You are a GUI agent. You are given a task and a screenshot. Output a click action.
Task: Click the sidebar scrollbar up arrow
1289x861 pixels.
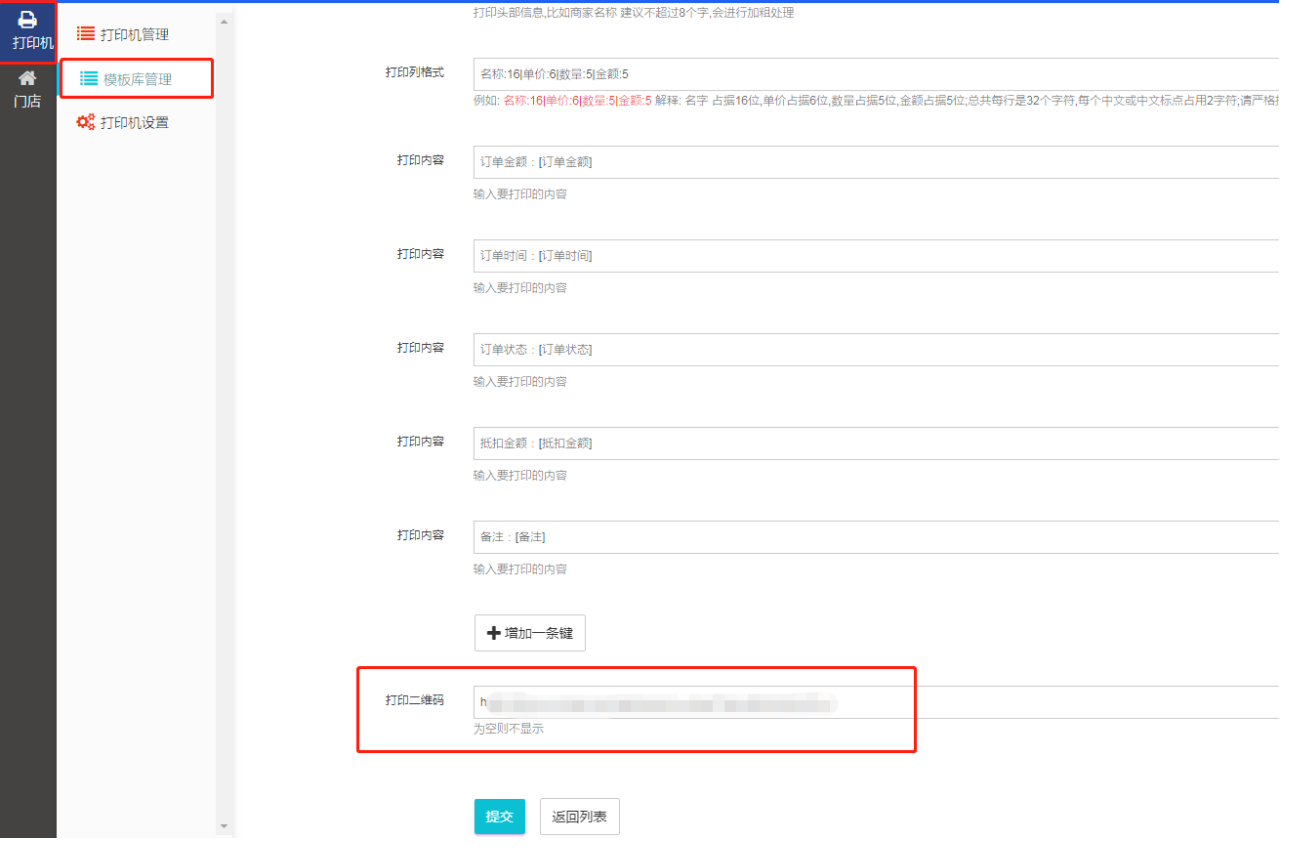pos(224,21)
